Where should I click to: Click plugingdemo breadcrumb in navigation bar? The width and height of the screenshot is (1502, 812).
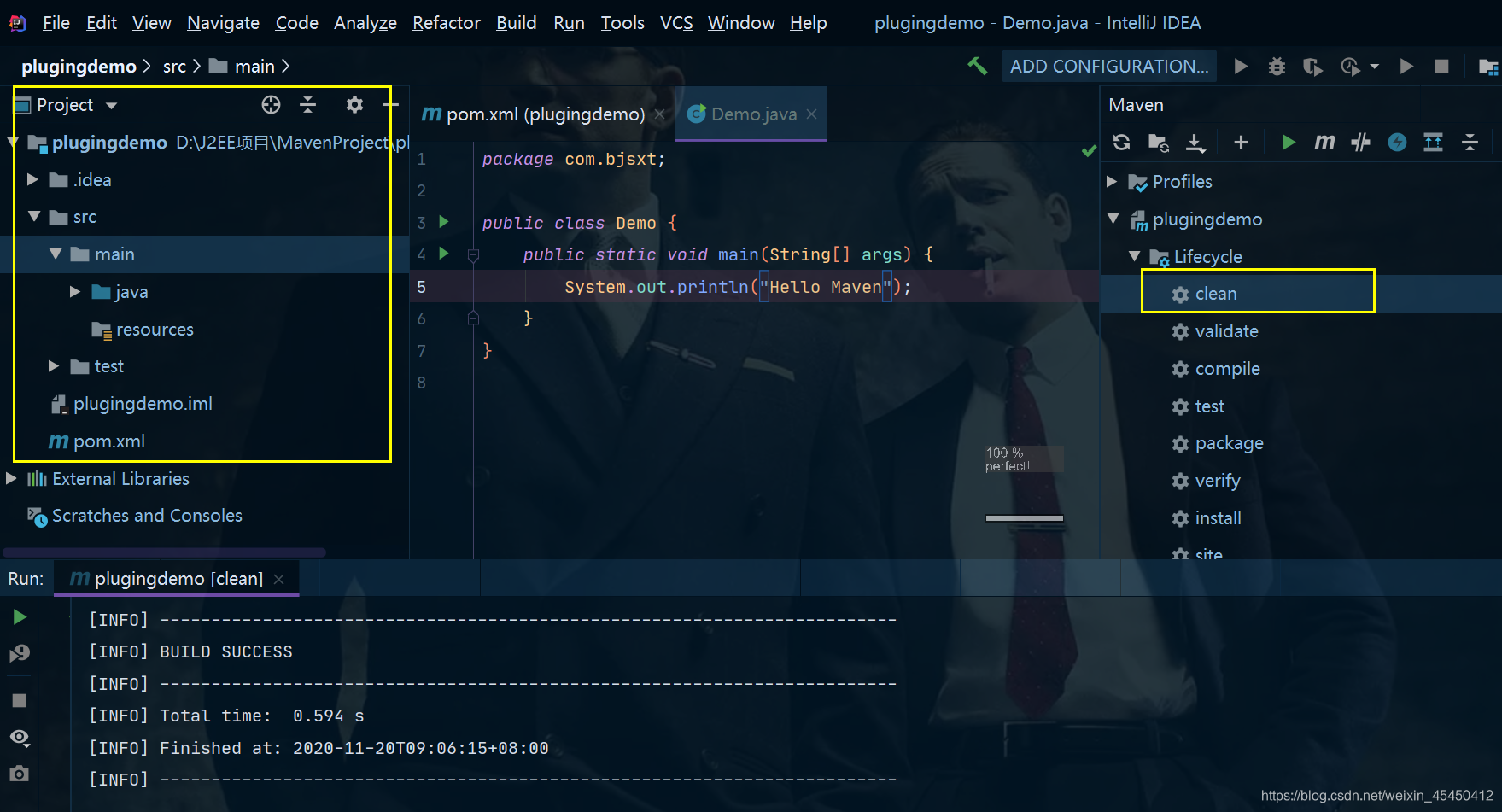click(79, 67)
